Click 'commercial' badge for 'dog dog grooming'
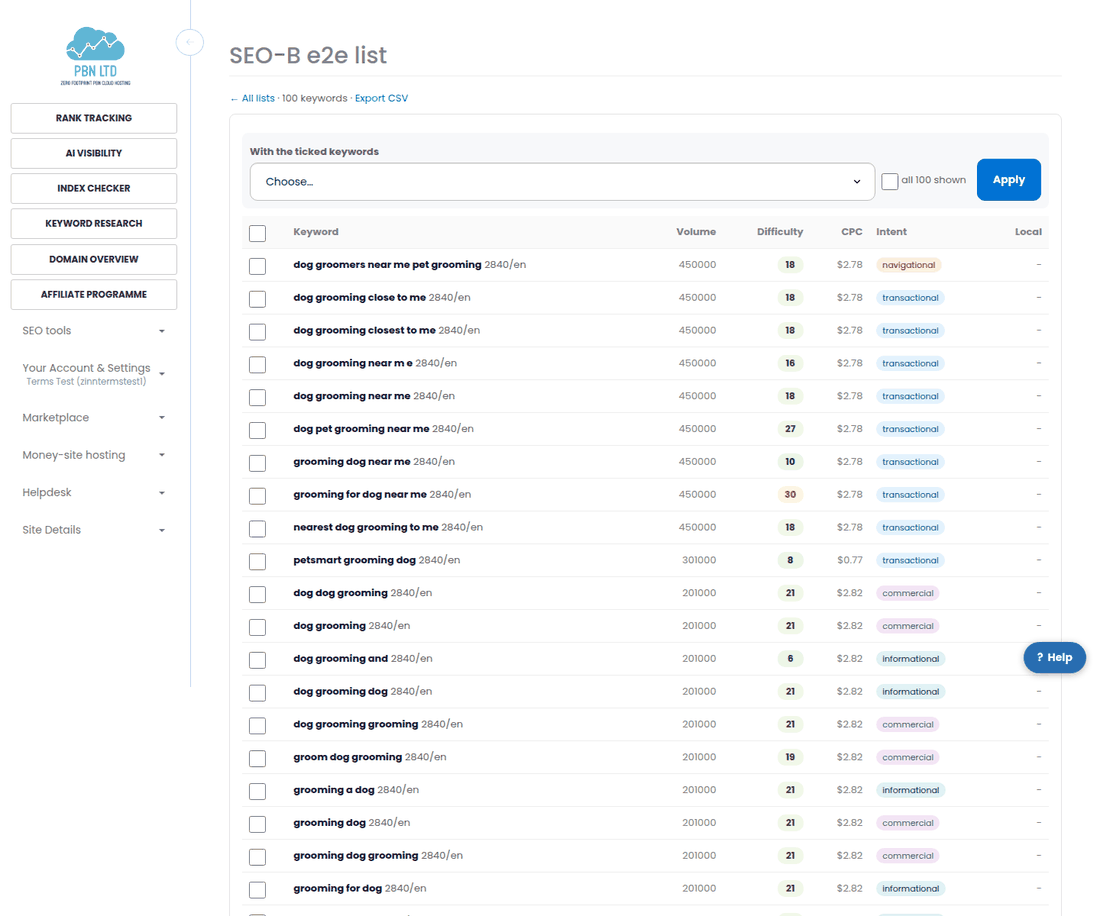Viewport: 1100px width, 916px height. click(908, 593)
